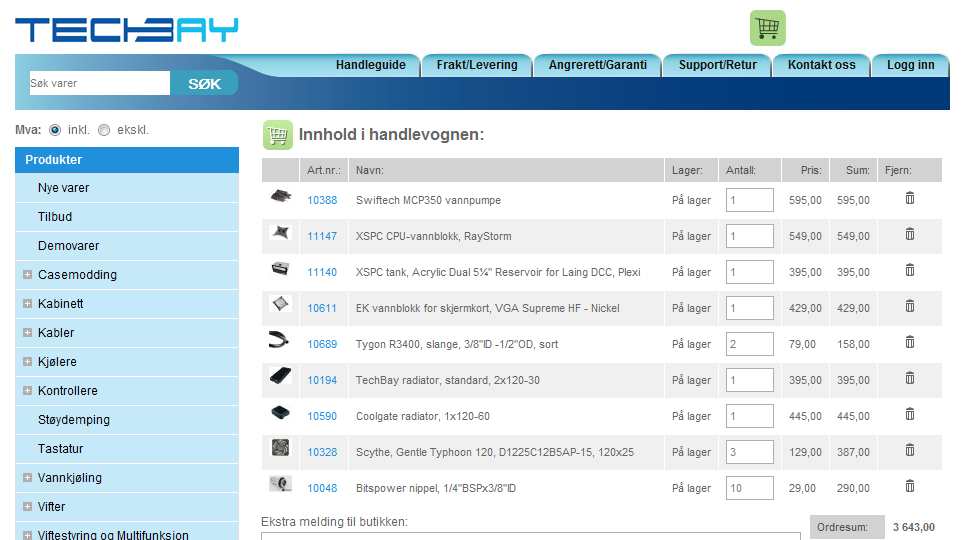Open thumbnail of XSPC RayStorm CPU block
Viewport: 963px width, 540px height.
(x=281, y=232)
